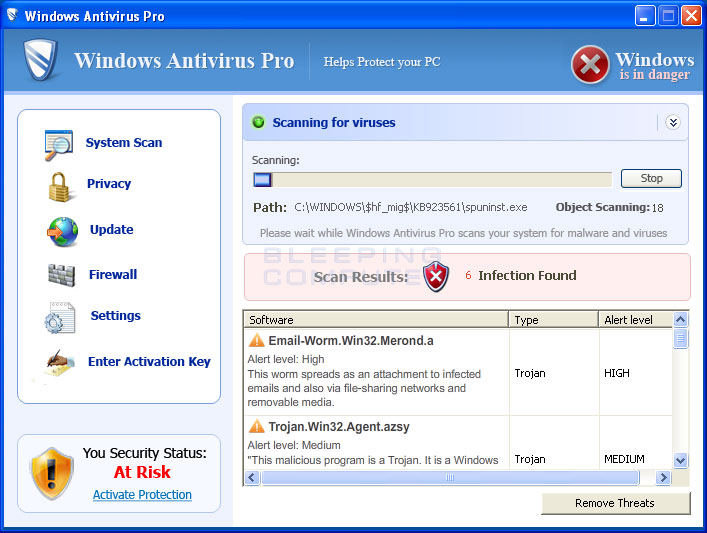Click the warning icon beside Trojan.Win32.Agent.azsy

pos(257,426)
